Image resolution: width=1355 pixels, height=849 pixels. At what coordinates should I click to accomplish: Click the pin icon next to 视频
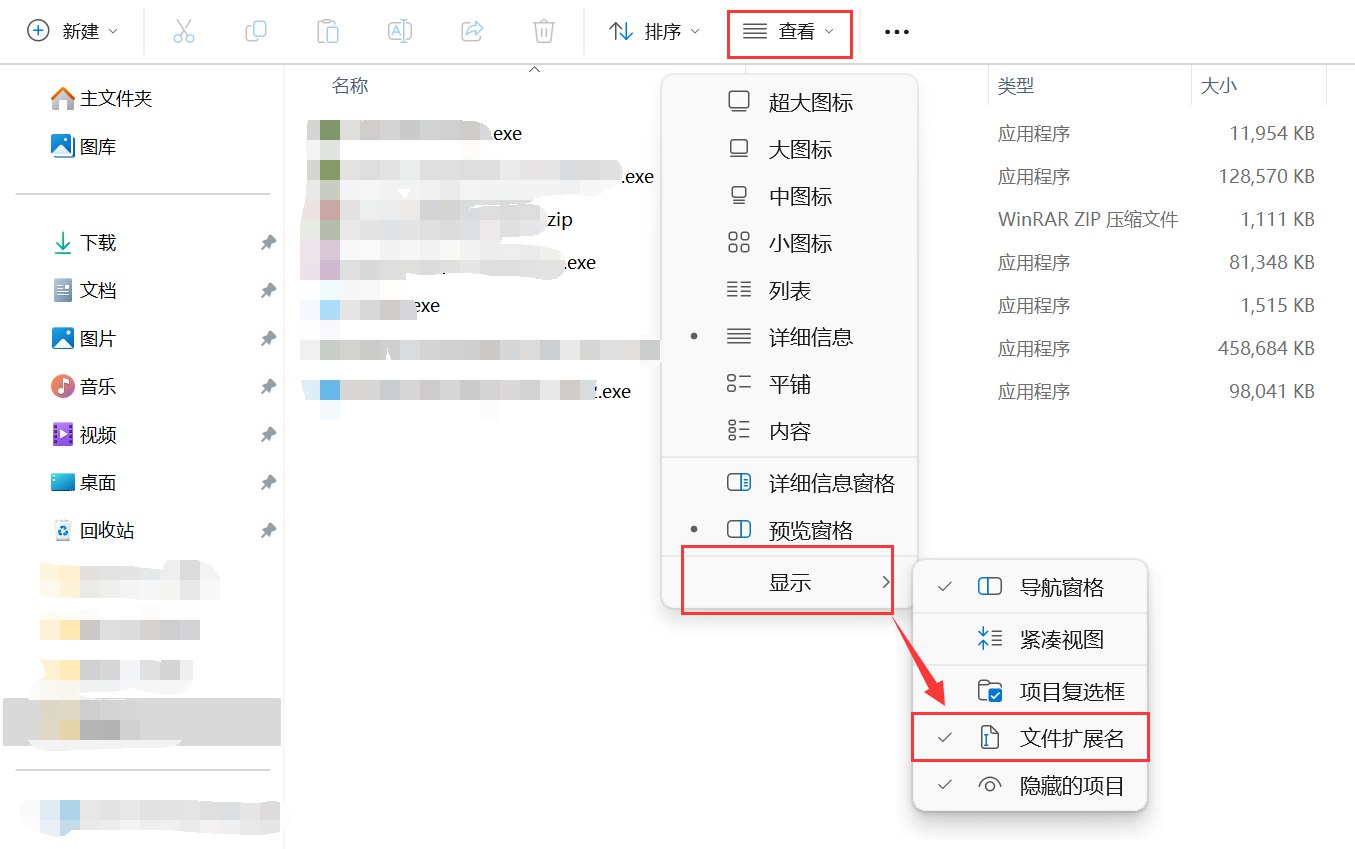268,434
